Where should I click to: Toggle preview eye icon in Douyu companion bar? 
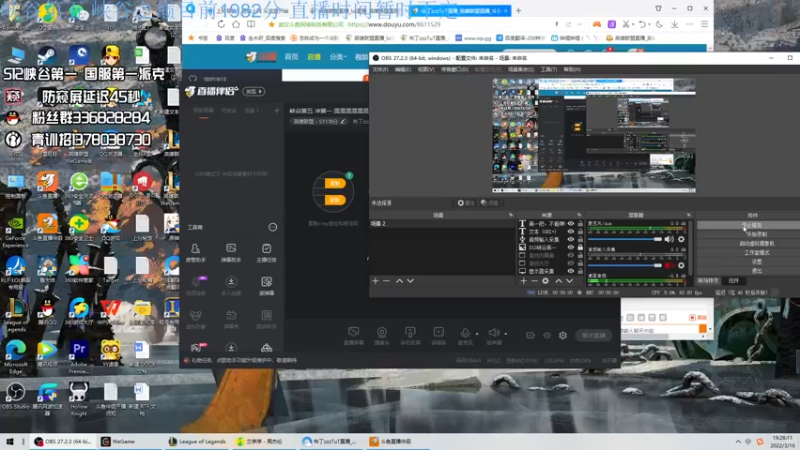547,335
